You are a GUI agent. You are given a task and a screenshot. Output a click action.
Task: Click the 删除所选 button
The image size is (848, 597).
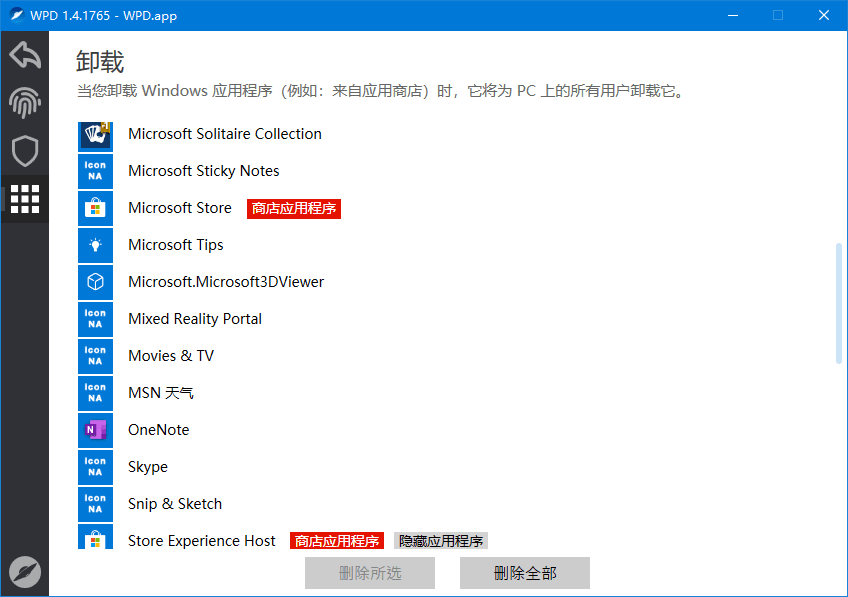pos(370,573)
